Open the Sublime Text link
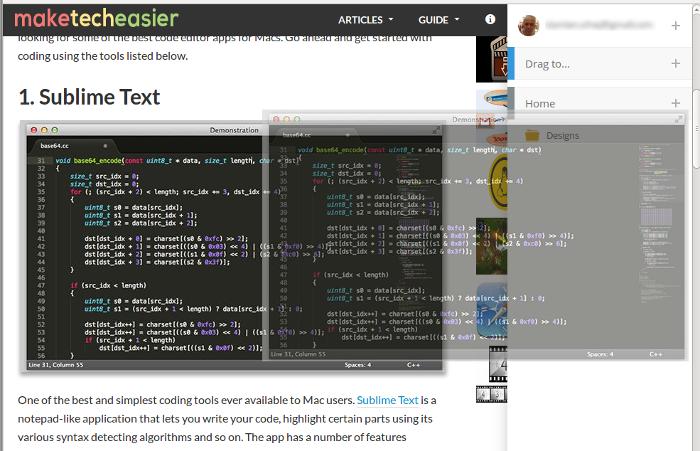The height and width of the screenshot is (451, 700). pyautogui.click(x=388, y=400)
